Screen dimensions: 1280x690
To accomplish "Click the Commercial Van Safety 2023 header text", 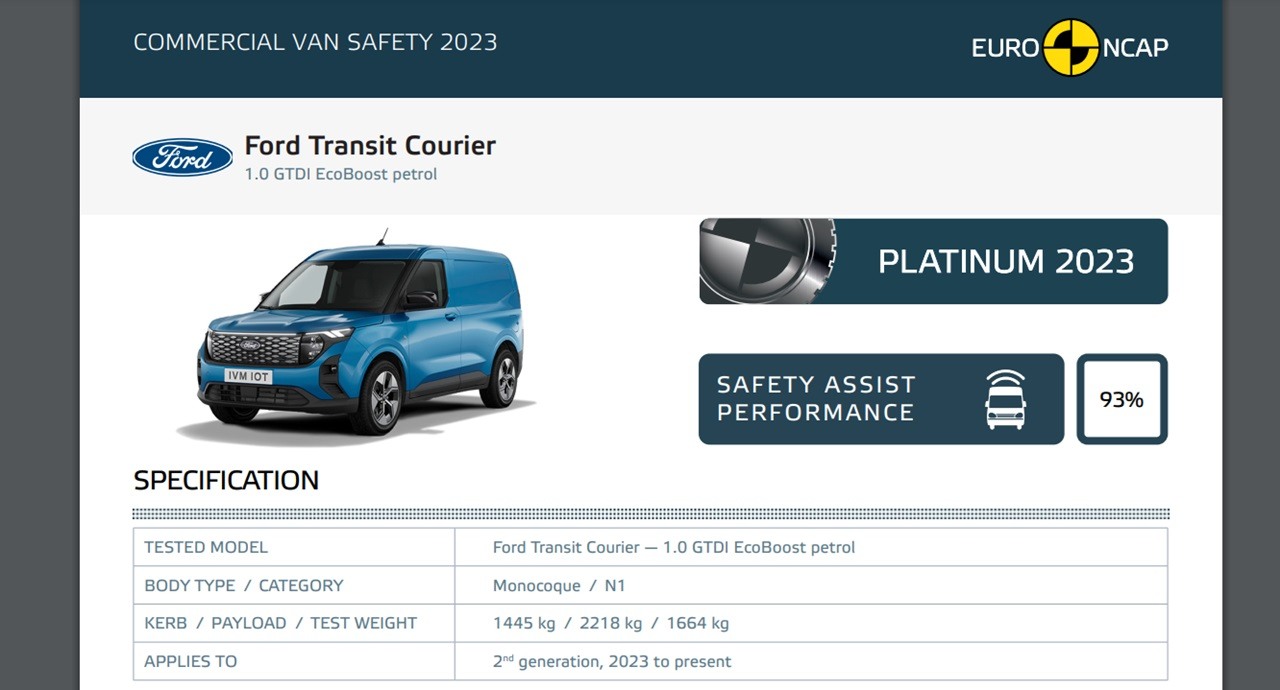I will (x=315, y=42).
